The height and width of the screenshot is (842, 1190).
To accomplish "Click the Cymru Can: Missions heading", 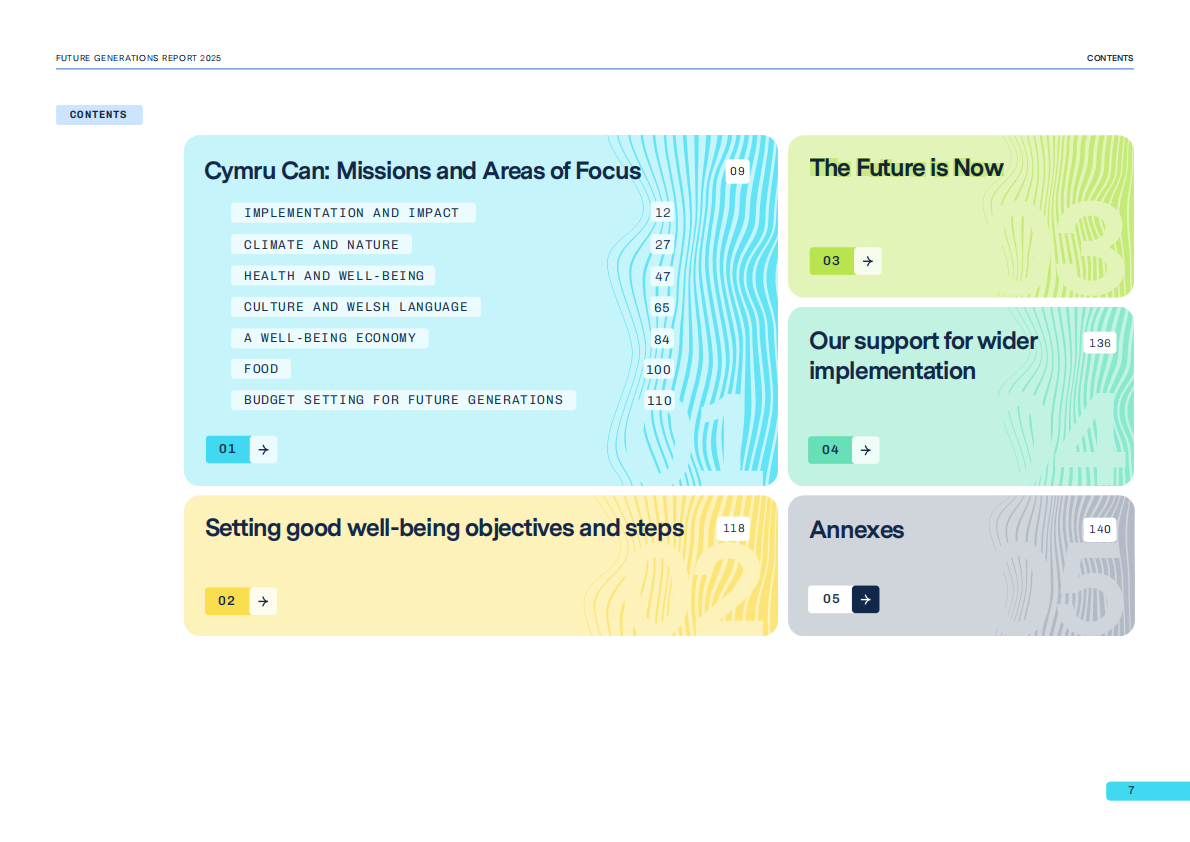I will [422, 171].
